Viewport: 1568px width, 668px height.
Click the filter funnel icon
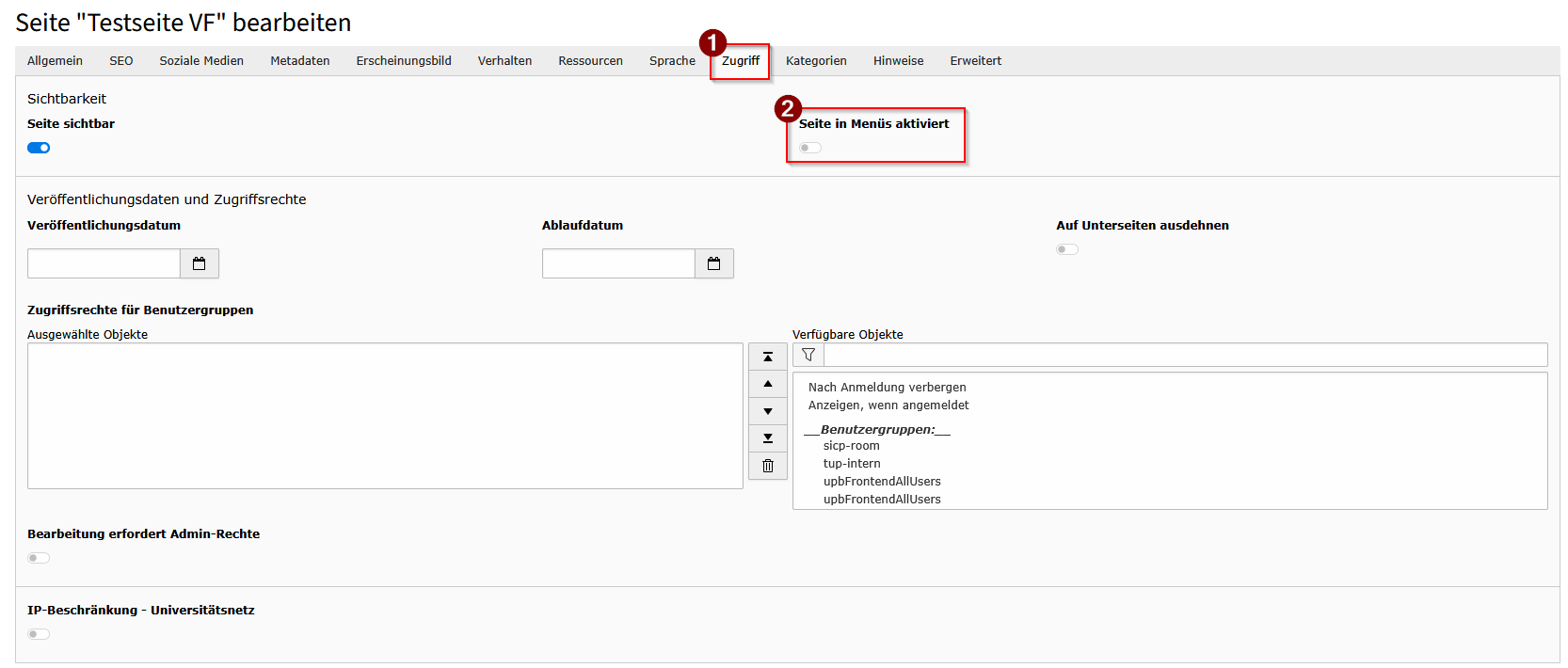[x=808, y=355]
